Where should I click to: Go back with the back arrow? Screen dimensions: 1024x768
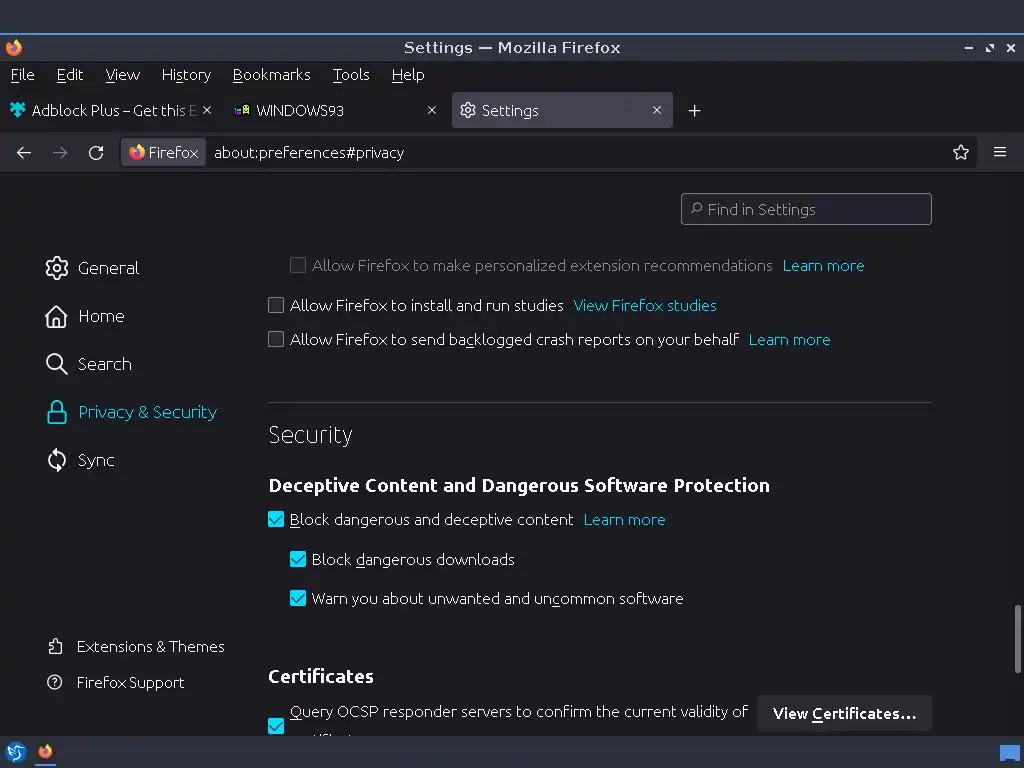(24, 153)
